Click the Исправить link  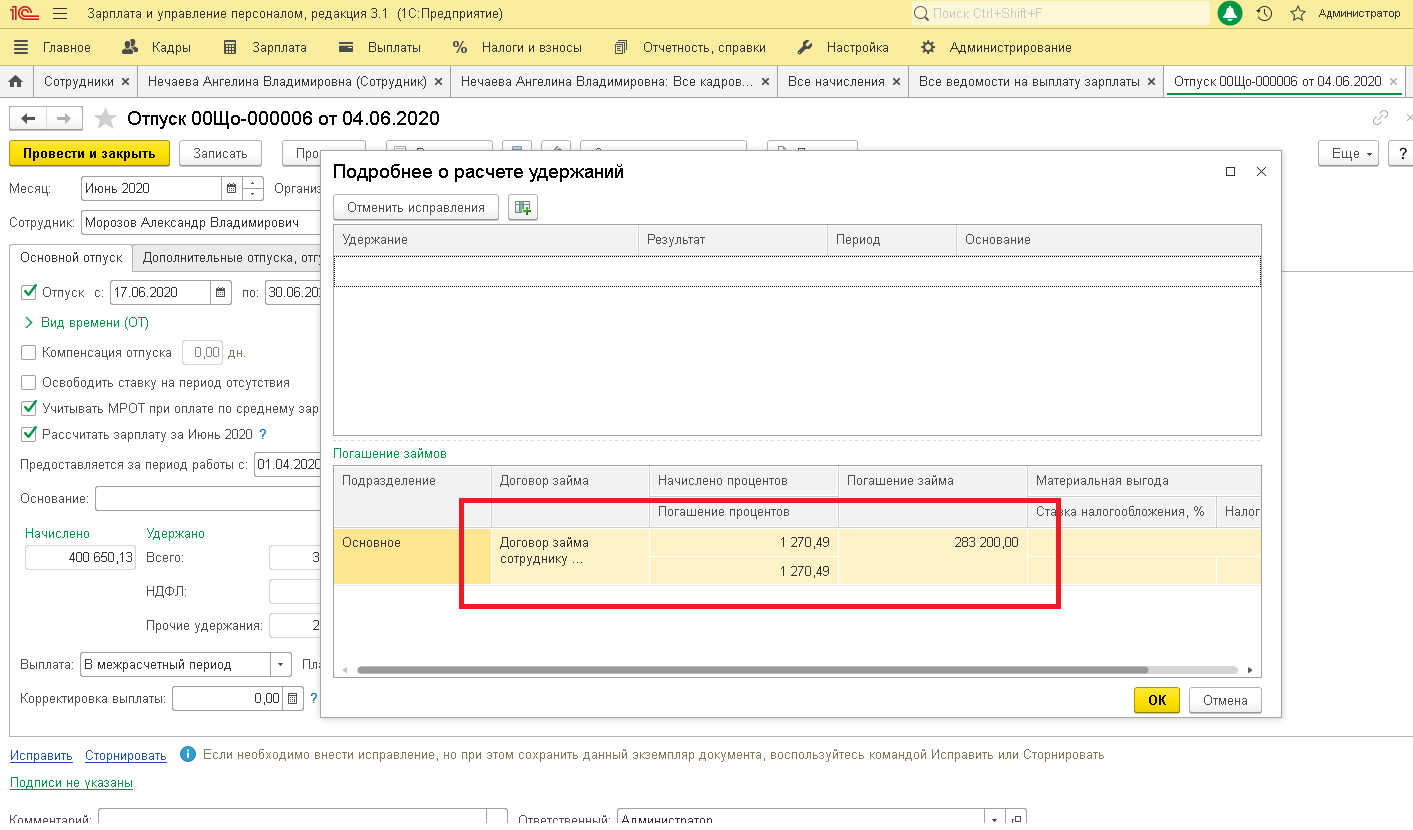point(41,755)
